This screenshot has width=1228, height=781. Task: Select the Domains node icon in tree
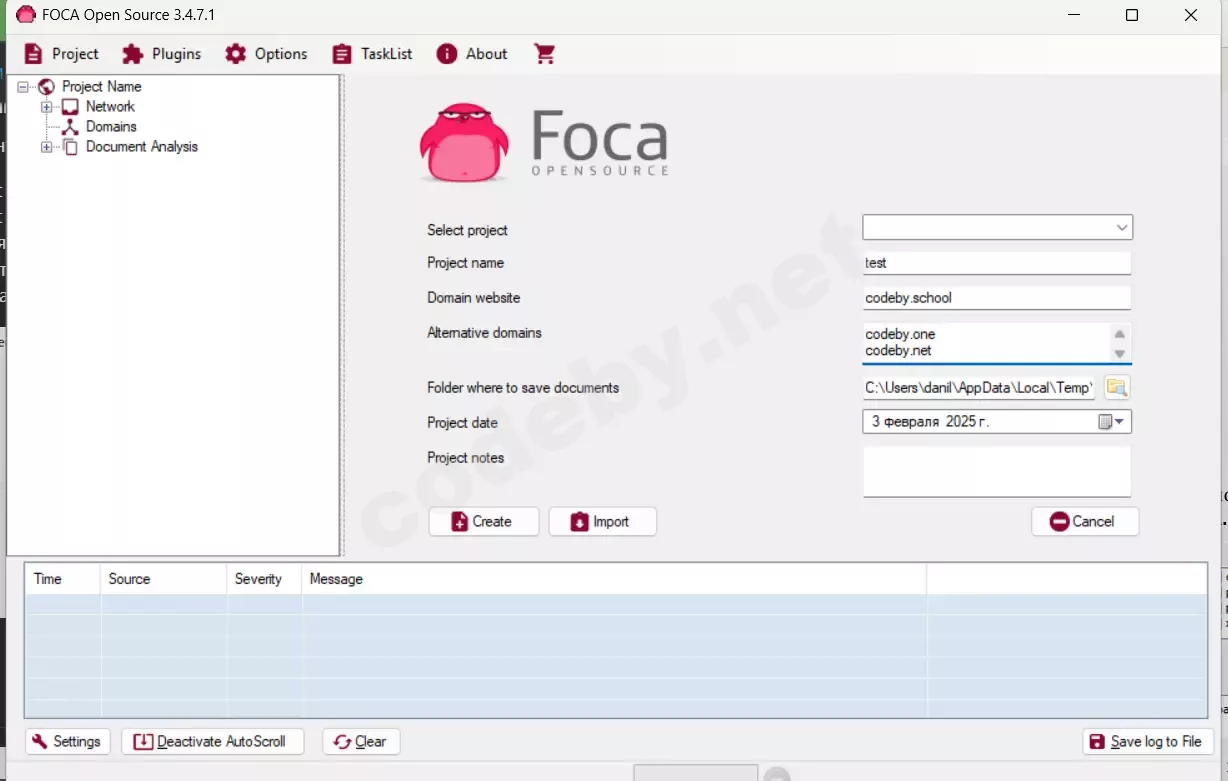pyautogui.click(x=70, y=127)
